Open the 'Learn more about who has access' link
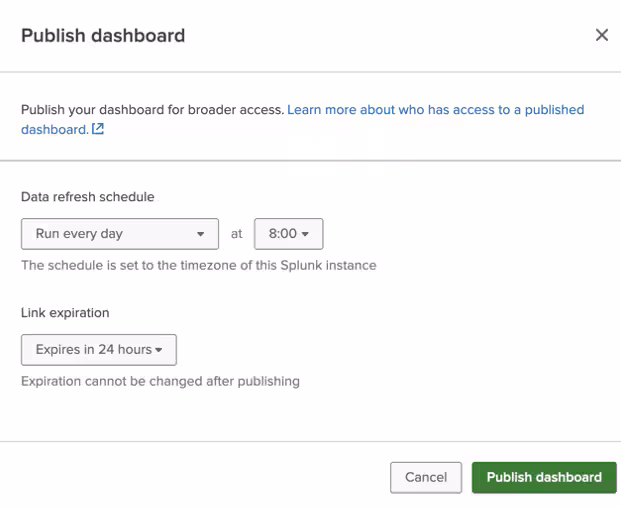The image size is (622, 508). coord(435,109)
